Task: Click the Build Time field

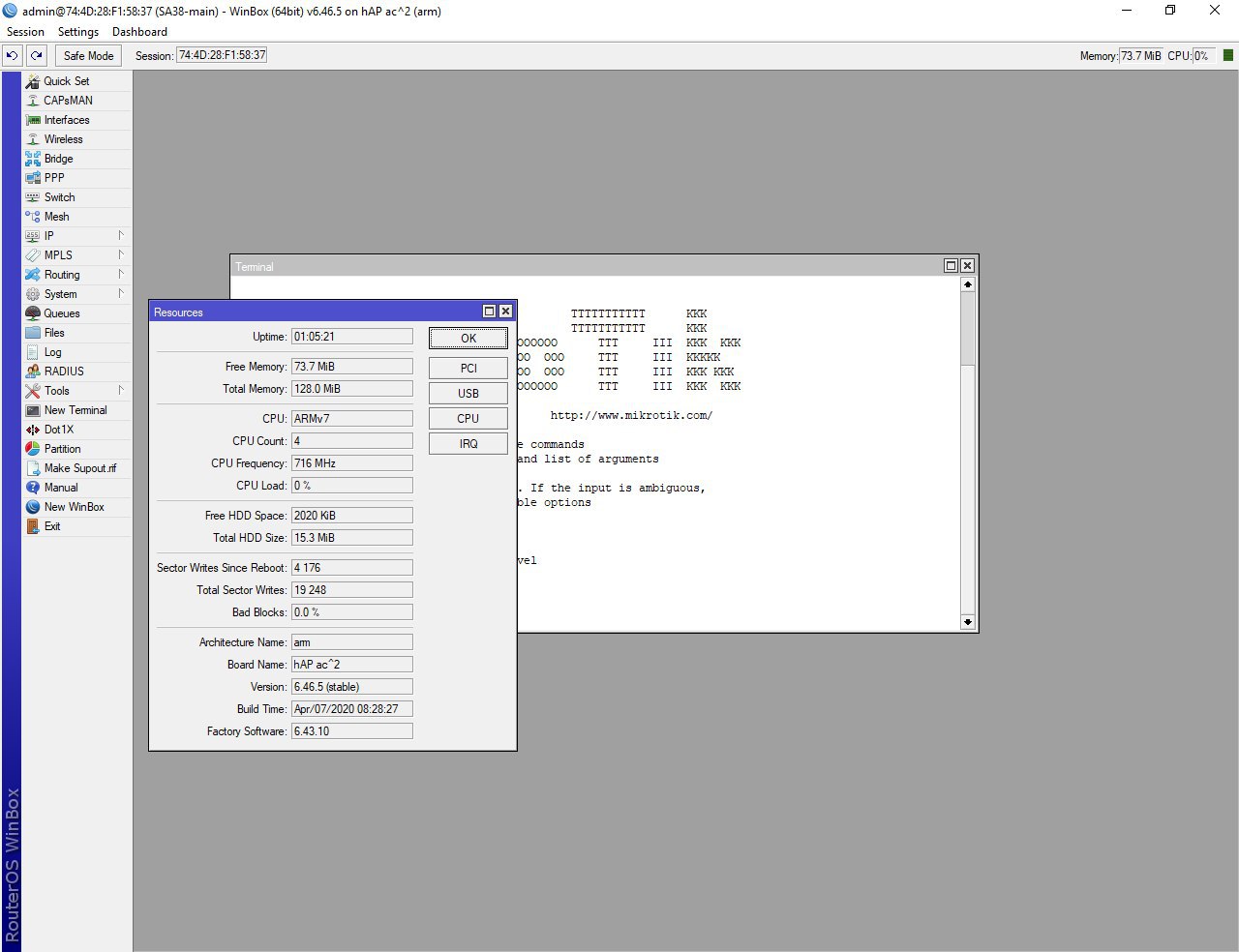Action: [352, 709]
